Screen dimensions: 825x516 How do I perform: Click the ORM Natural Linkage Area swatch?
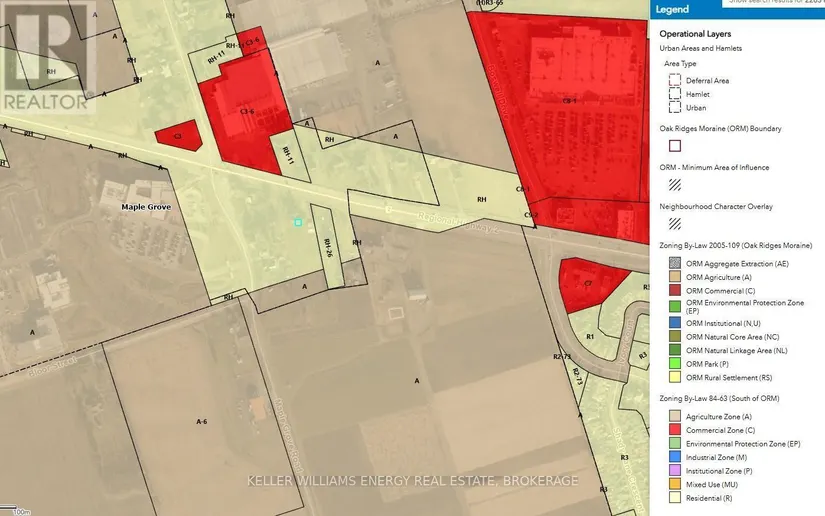675,350
